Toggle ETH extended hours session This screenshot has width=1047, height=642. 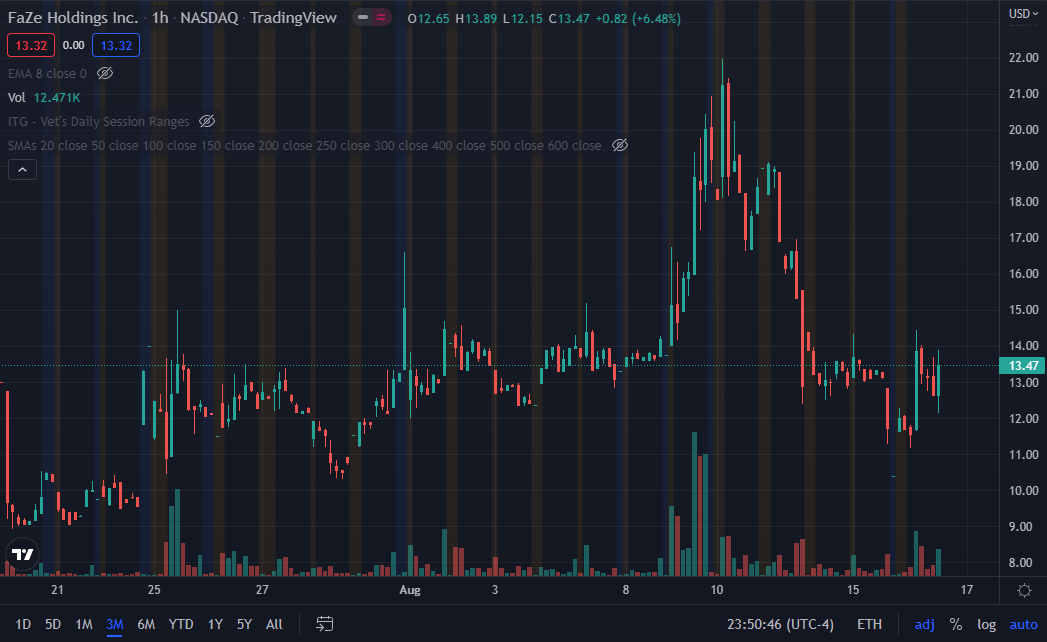click(869, 624)
